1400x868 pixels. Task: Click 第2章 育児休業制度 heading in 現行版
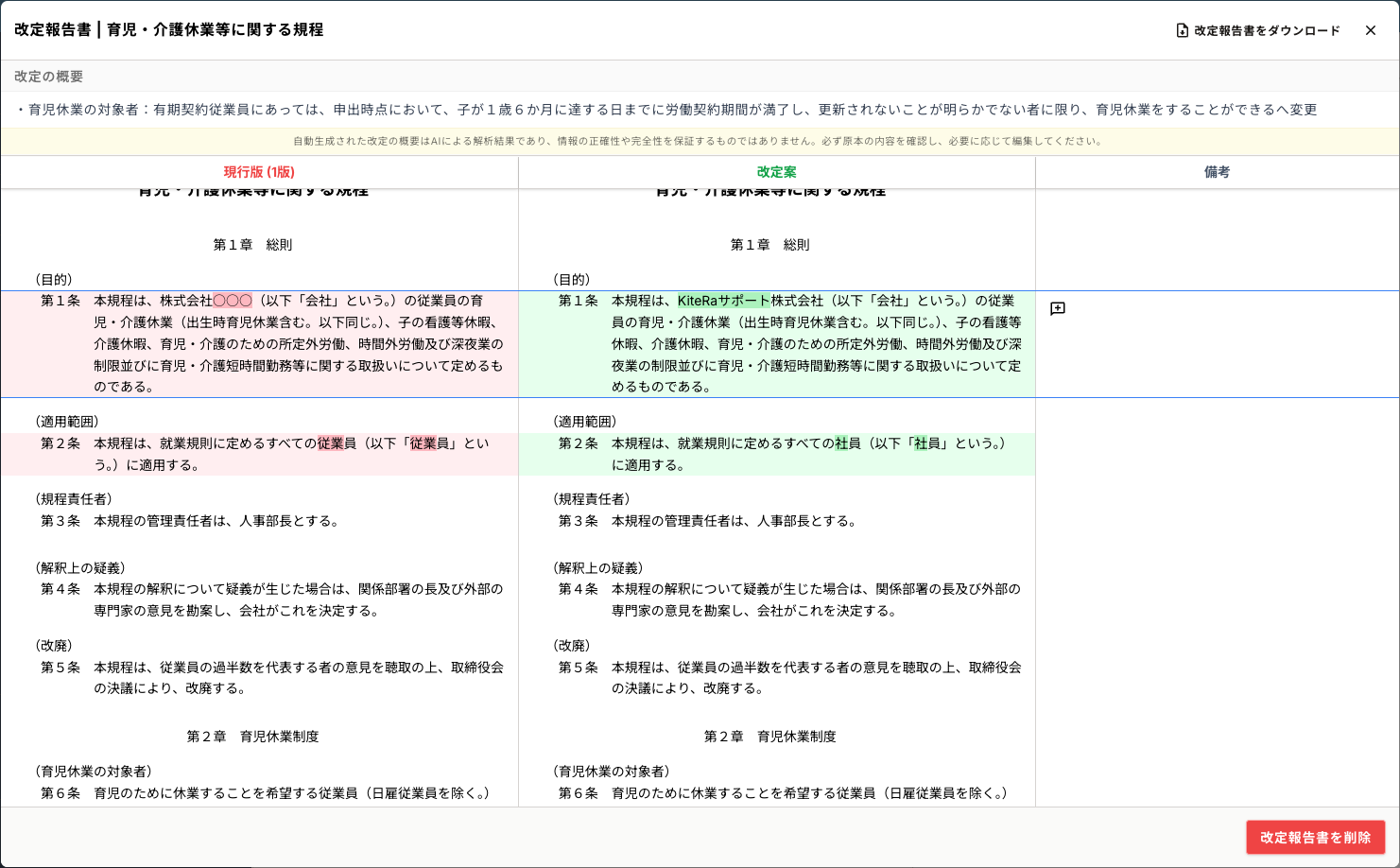pyautogui.click(x=252, y=737)
